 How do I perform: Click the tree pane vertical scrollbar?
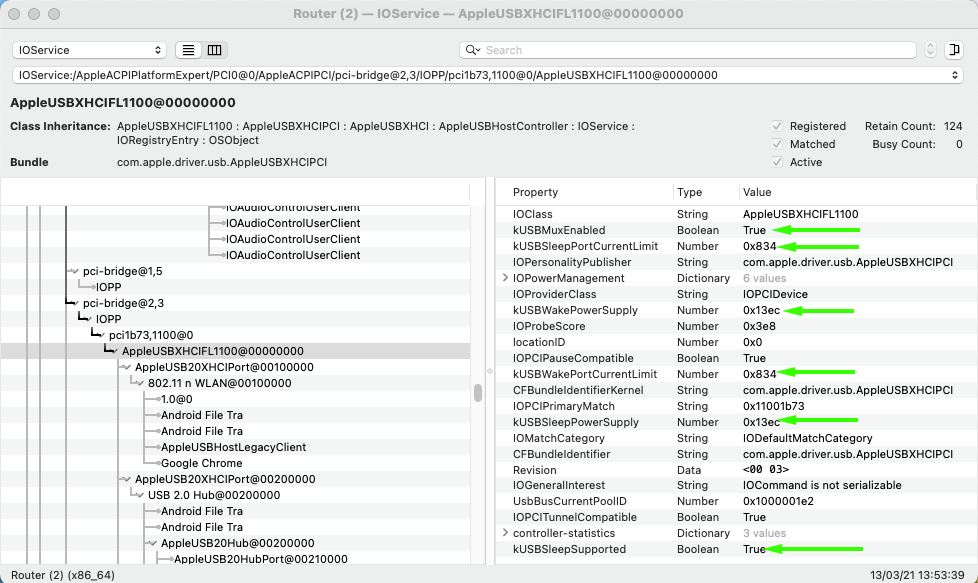(478, 393)
